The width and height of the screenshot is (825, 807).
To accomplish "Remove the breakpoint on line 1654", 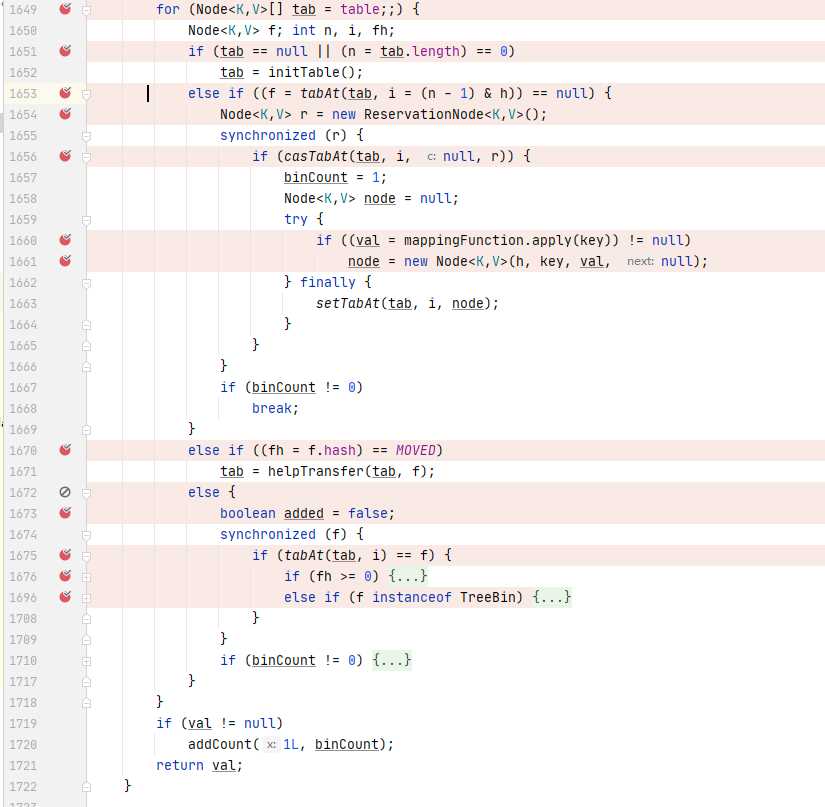I will (x=65, y=114).
